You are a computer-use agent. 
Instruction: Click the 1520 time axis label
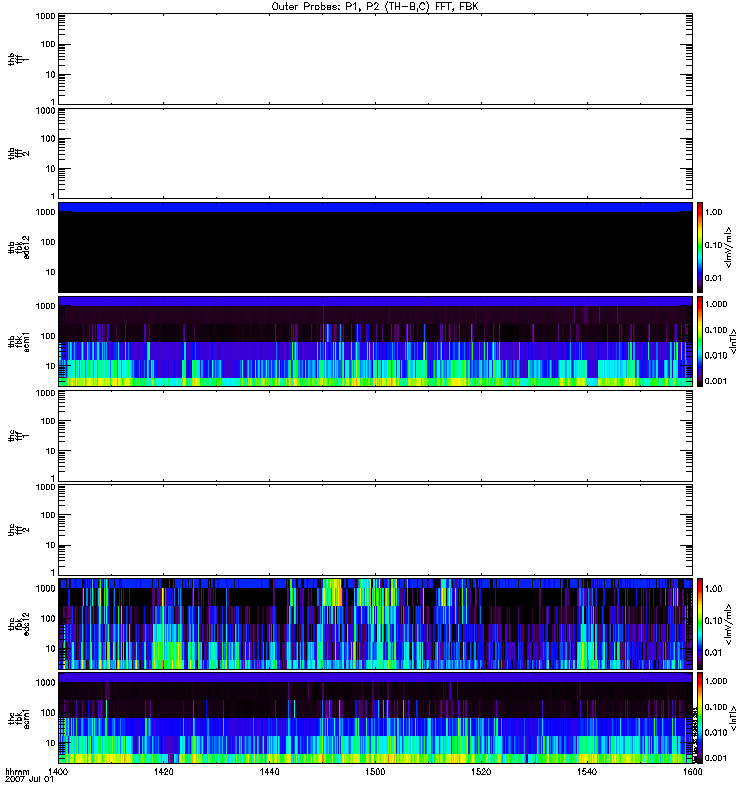[480, 773]
